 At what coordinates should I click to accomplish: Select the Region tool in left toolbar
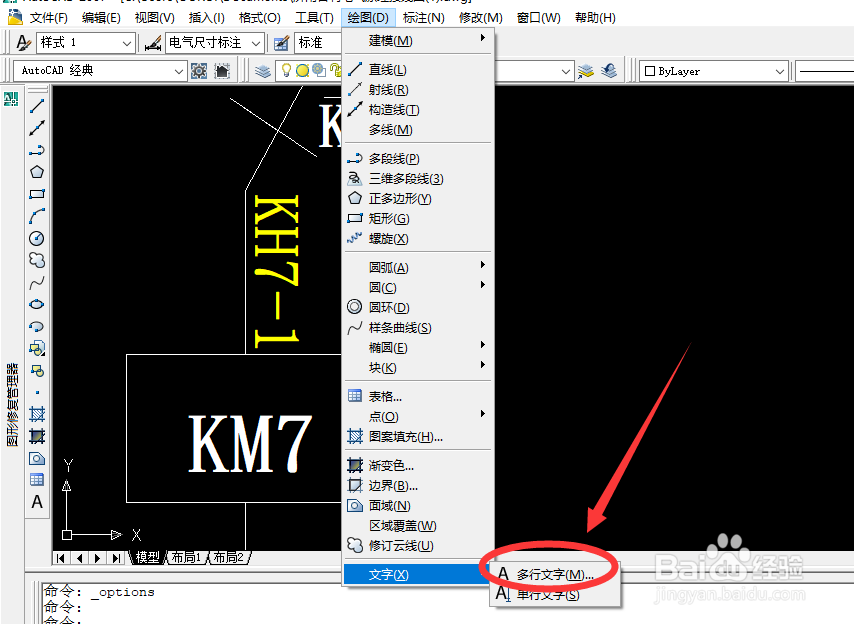[37, 458]
